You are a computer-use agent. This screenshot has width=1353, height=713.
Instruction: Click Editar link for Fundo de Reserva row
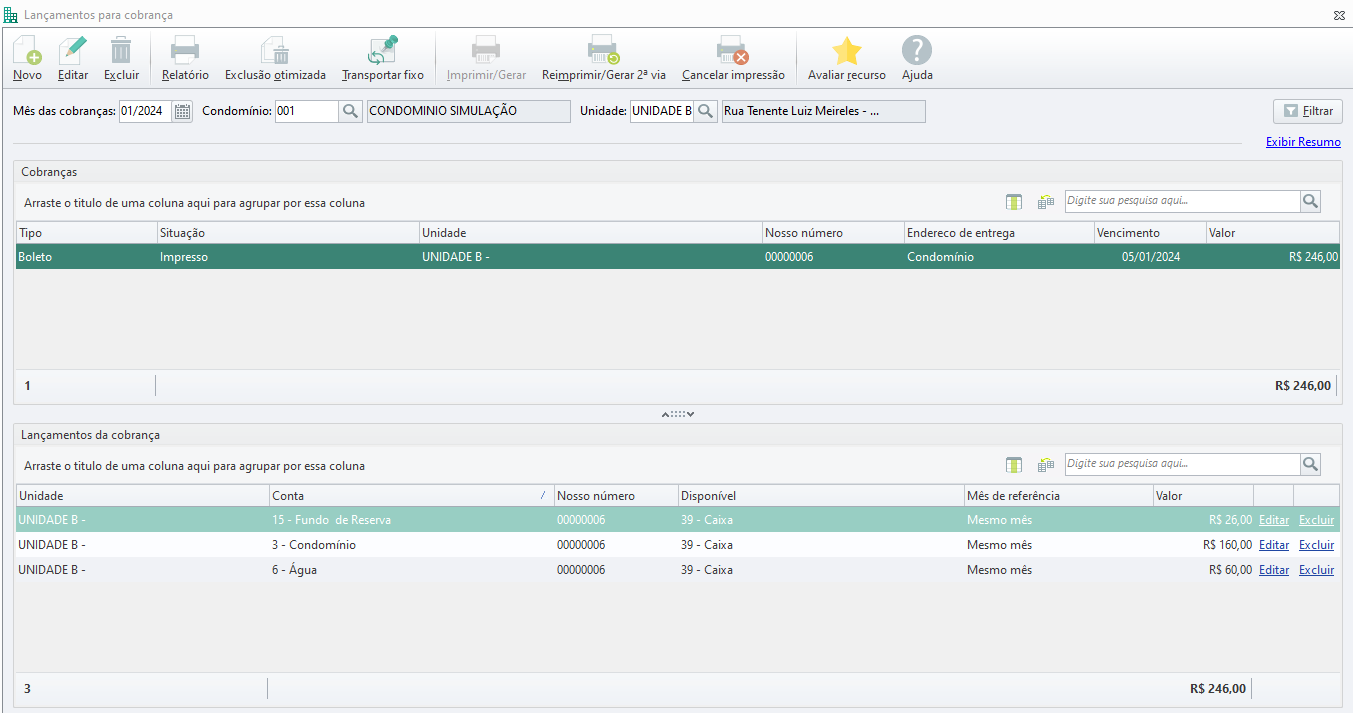[1274, 520]
